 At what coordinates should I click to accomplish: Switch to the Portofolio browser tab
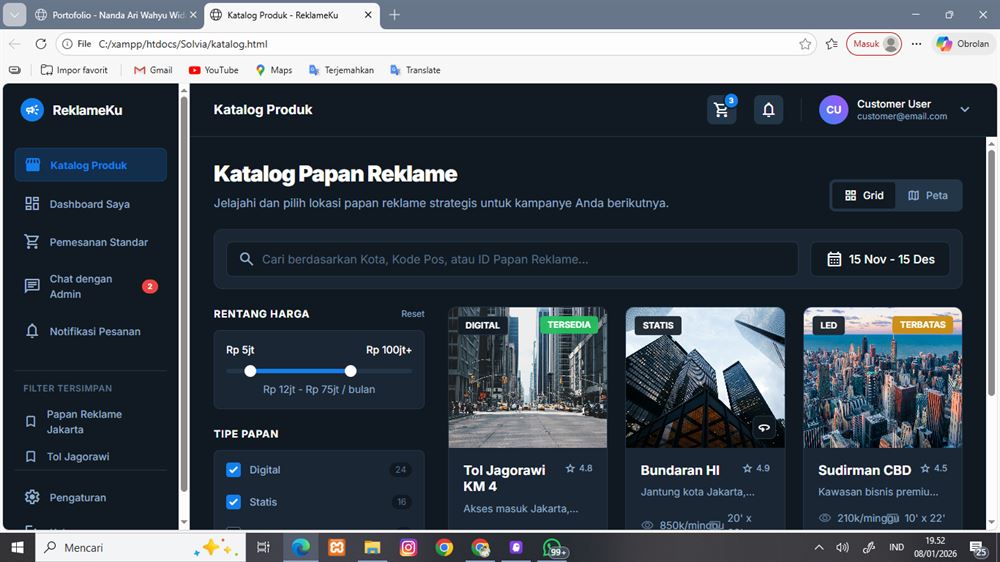(108, 15)
